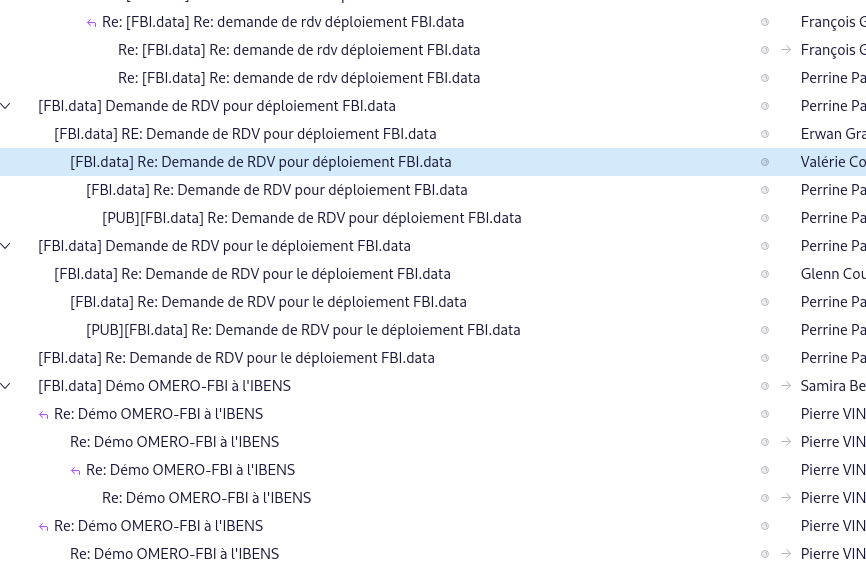Open "[PUB][FBI.data] Re: Demande de RDV pour le déploiement"
The height and width of the screenshot is (566, 866).
(303, 330)
